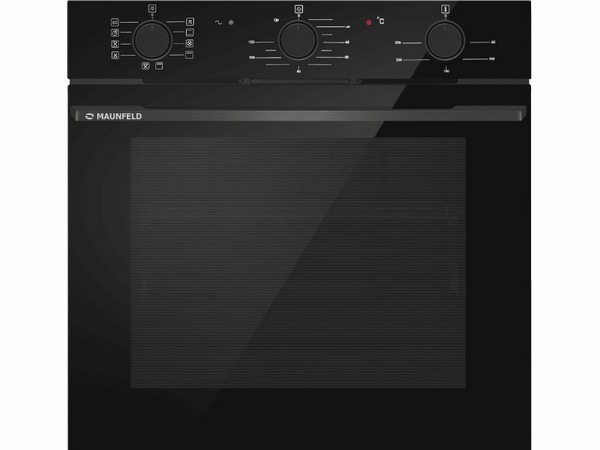The image size is (600, 450).
Task: Click the timer ON label
Action: click(x=276, y=20)
